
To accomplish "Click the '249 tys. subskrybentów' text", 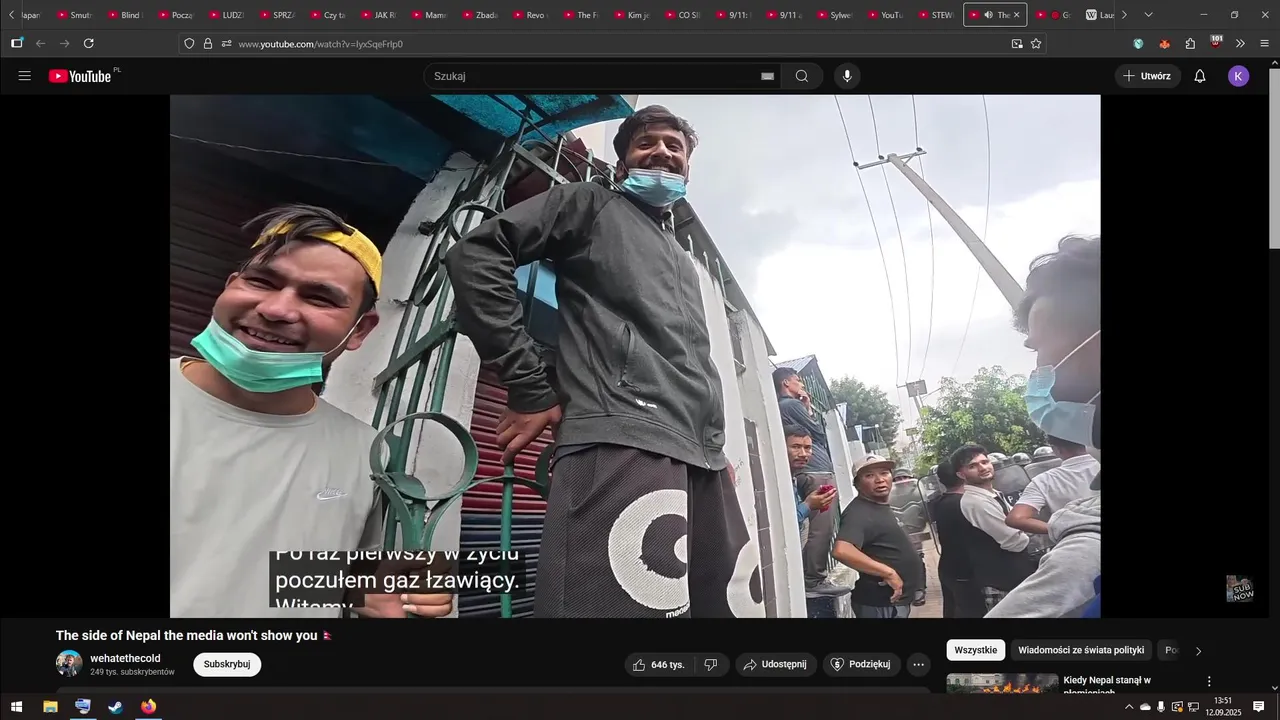I will point(132,672).
